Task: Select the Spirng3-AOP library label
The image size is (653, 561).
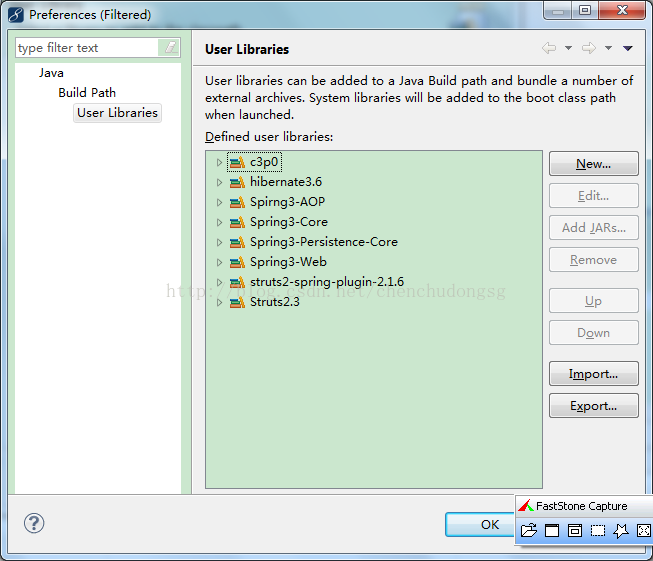Action: (x=287, y=202)
